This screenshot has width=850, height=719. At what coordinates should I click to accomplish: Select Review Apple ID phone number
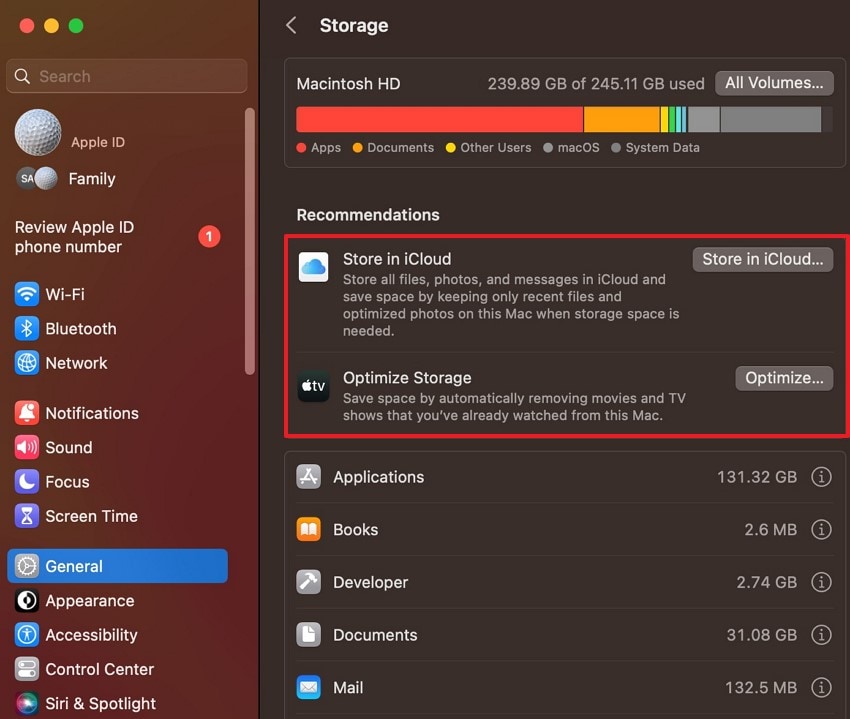pyautogui.click(x=74, y=237)
